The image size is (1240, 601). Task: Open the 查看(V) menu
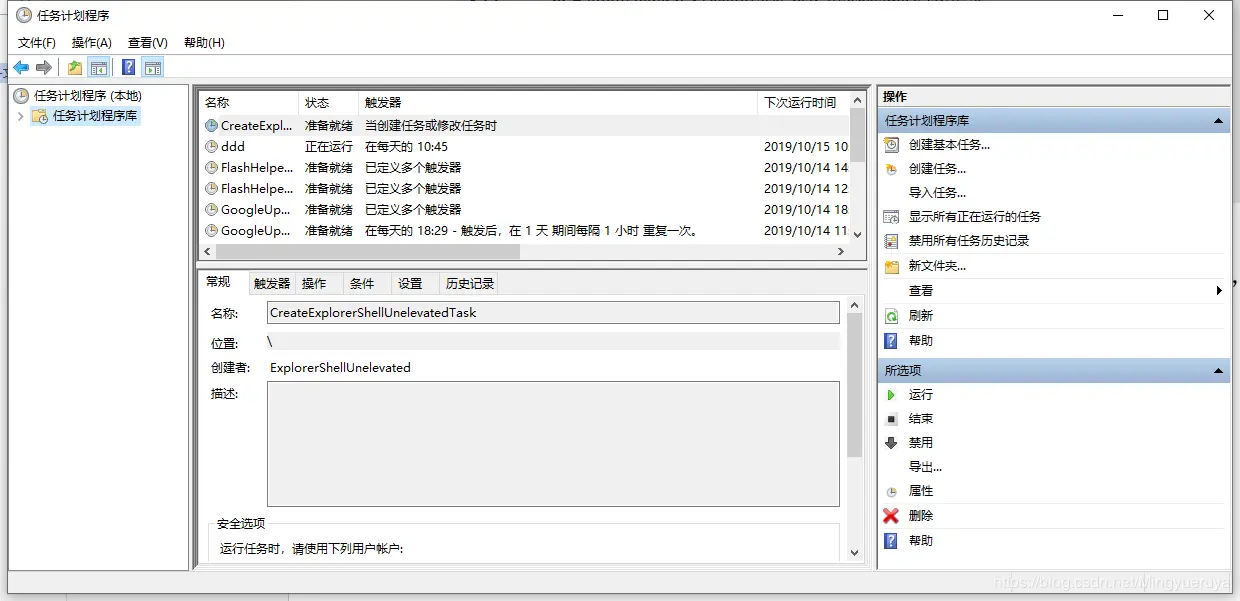click(148, 43)
